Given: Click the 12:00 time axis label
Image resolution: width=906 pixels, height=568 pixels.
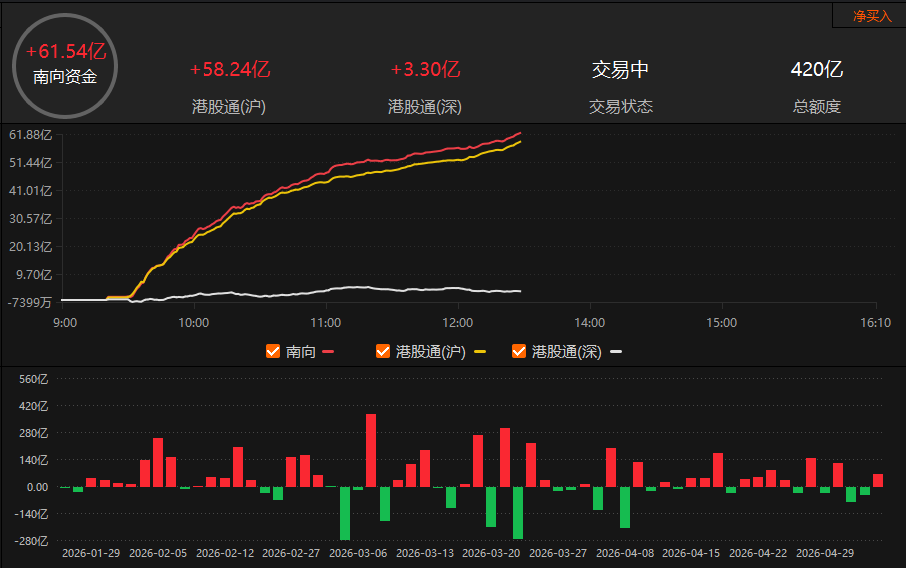Looking at the screenshot, I should (458, 322).
